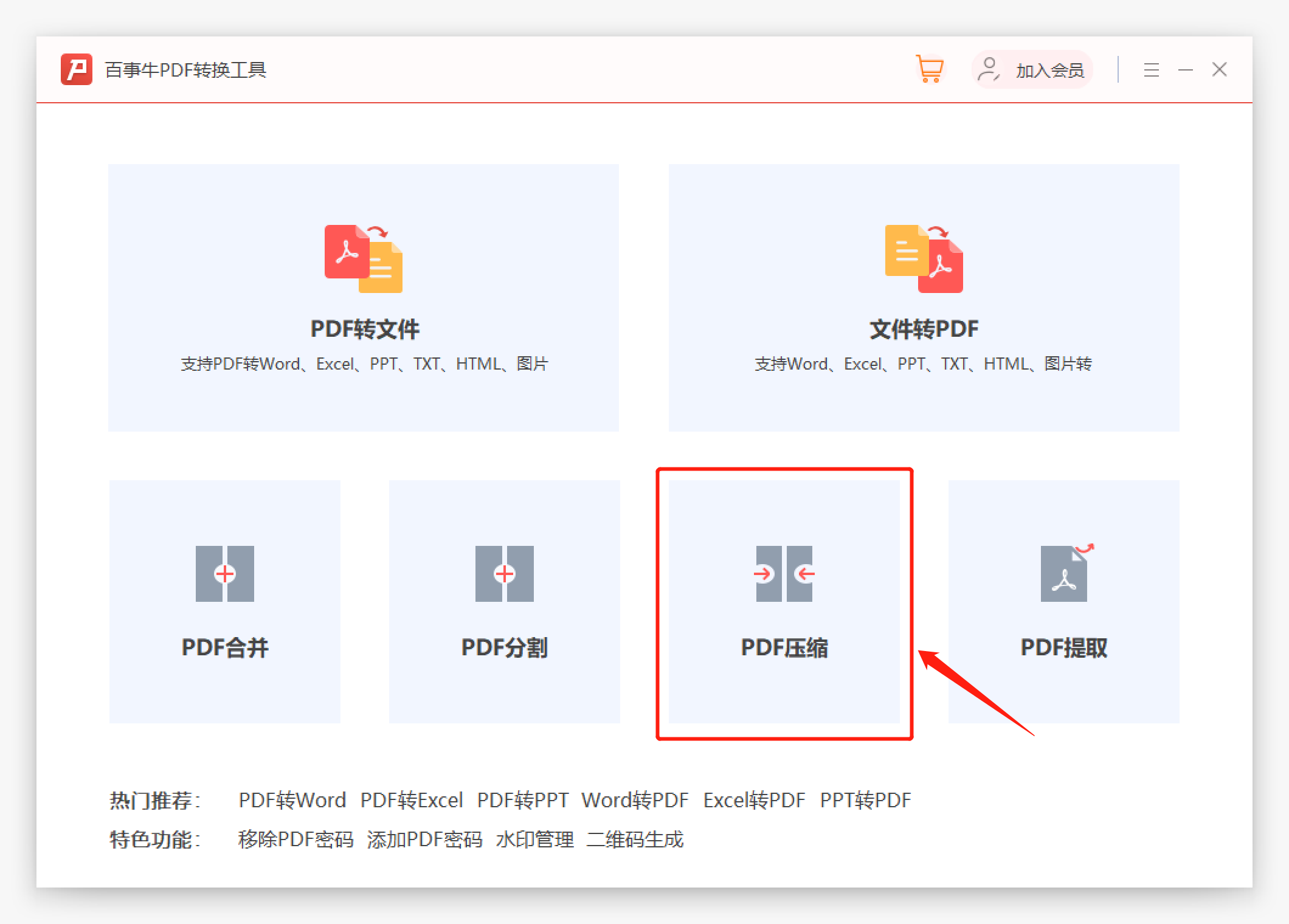1289x924 pixels.
Task: Open the PDF转PPT link
Action: 523,800
